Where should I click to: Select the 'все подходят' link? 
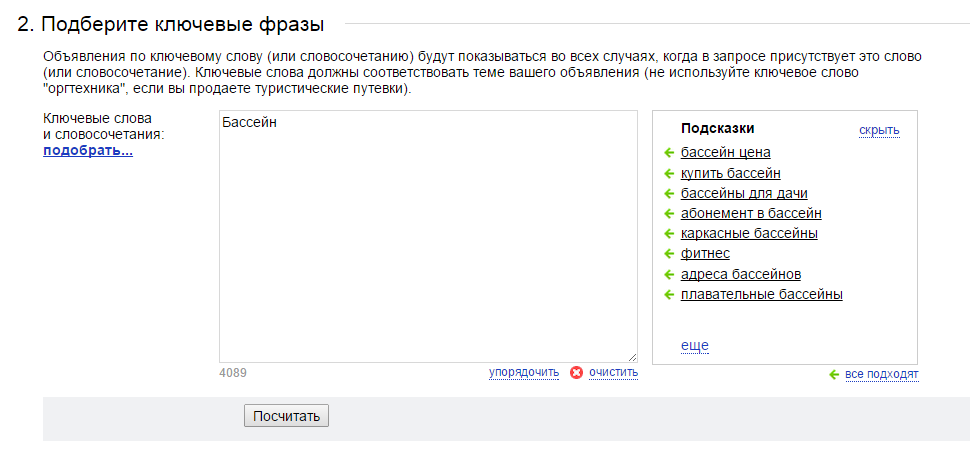(882, 374)
